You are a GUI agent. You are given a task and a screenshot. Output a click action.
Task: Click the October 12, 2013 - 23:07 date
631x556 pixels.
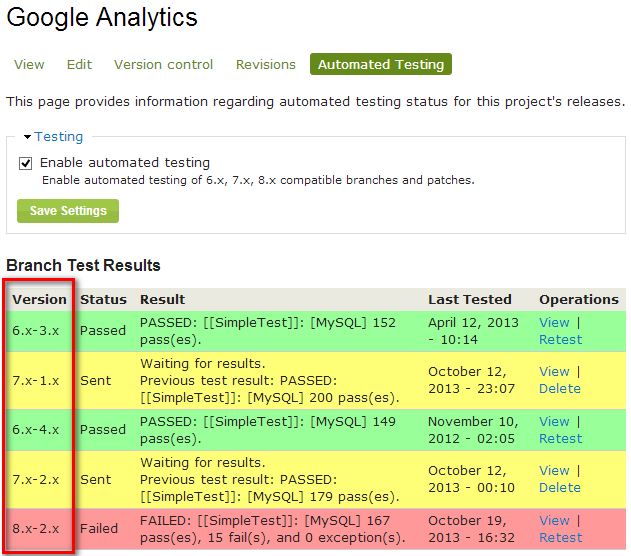coord(471,380)
